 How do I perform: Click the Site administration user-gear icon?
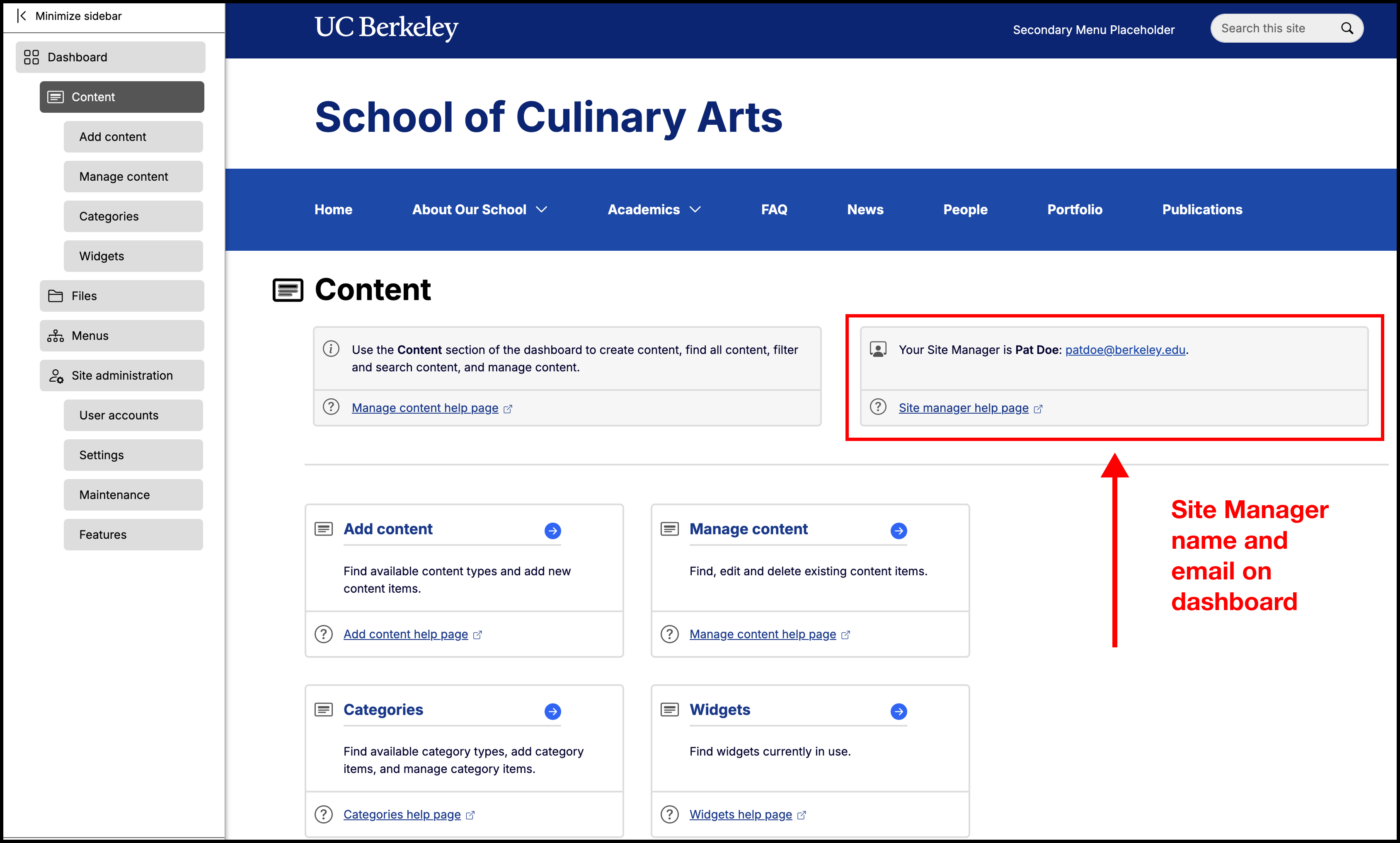(56, 375)
